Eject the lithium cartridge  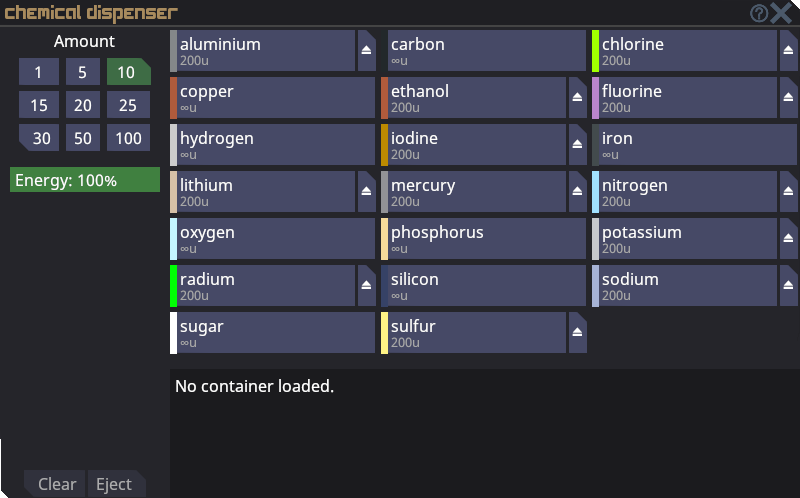tap(366, 191)
